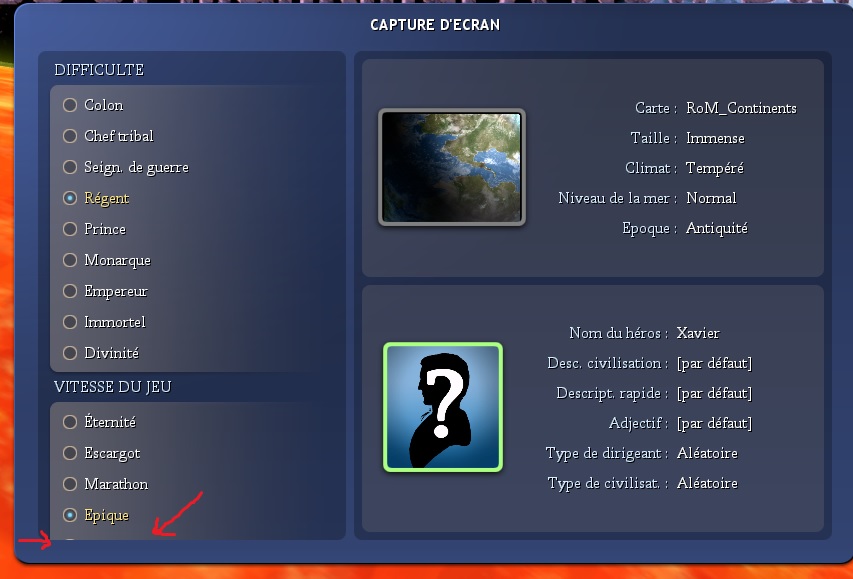The height and width of the screenshot is (579, 853).
Task: Choose Empereur difficulty option
Action: [70, 291]
